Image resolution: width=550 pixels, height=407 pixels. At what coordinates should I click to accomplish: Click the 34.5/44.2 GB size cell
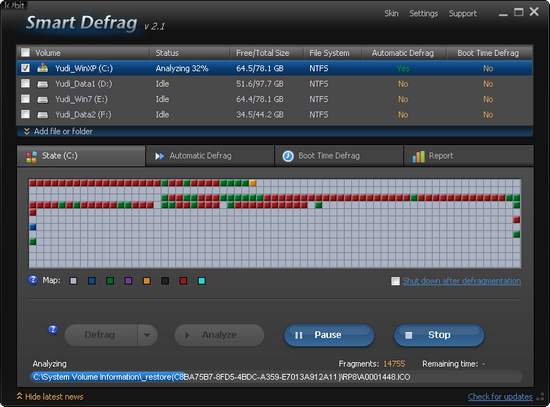[x=260, y=115]
